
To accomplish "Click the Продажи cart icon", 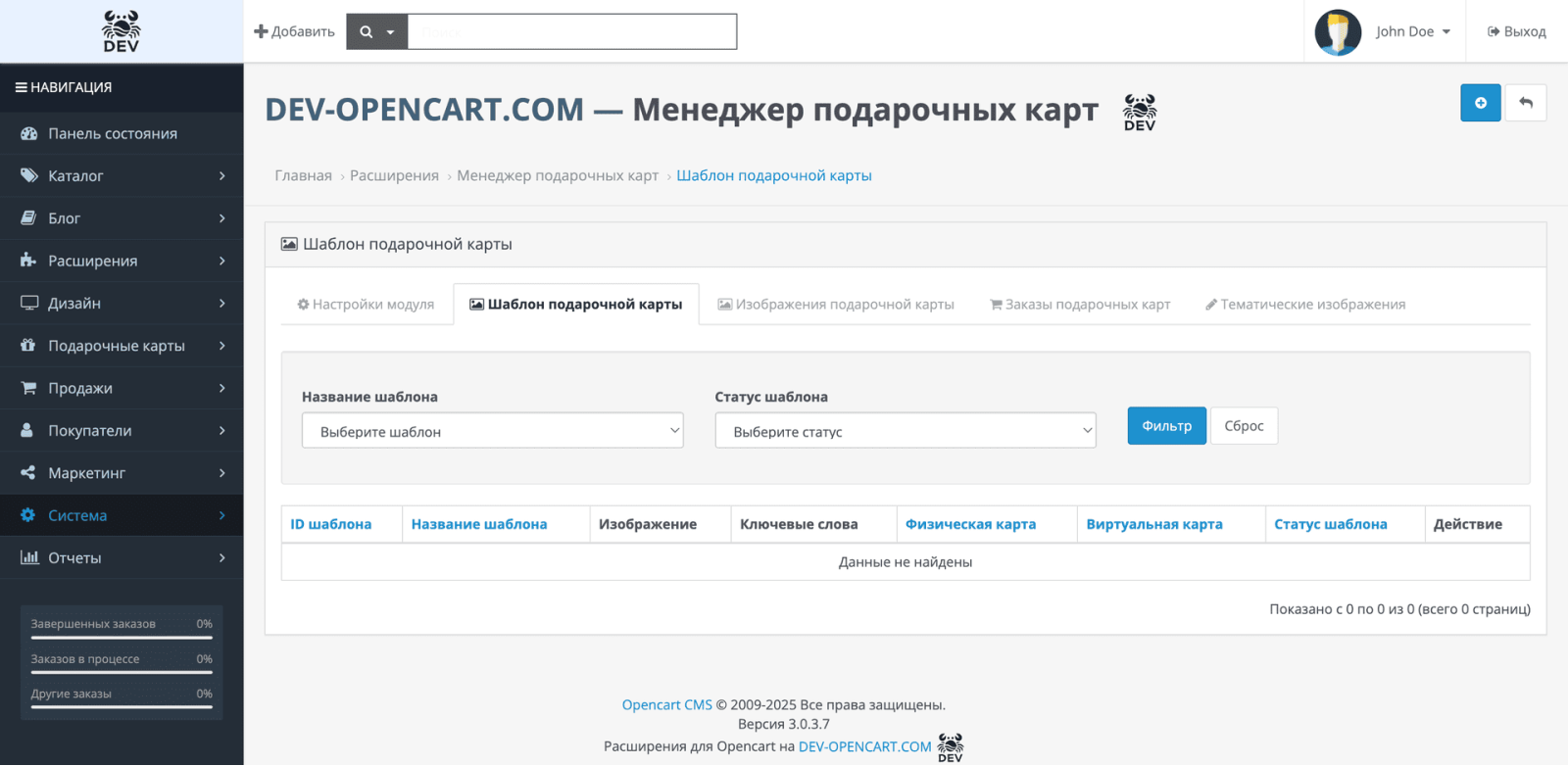I will [x=29, y=388].
